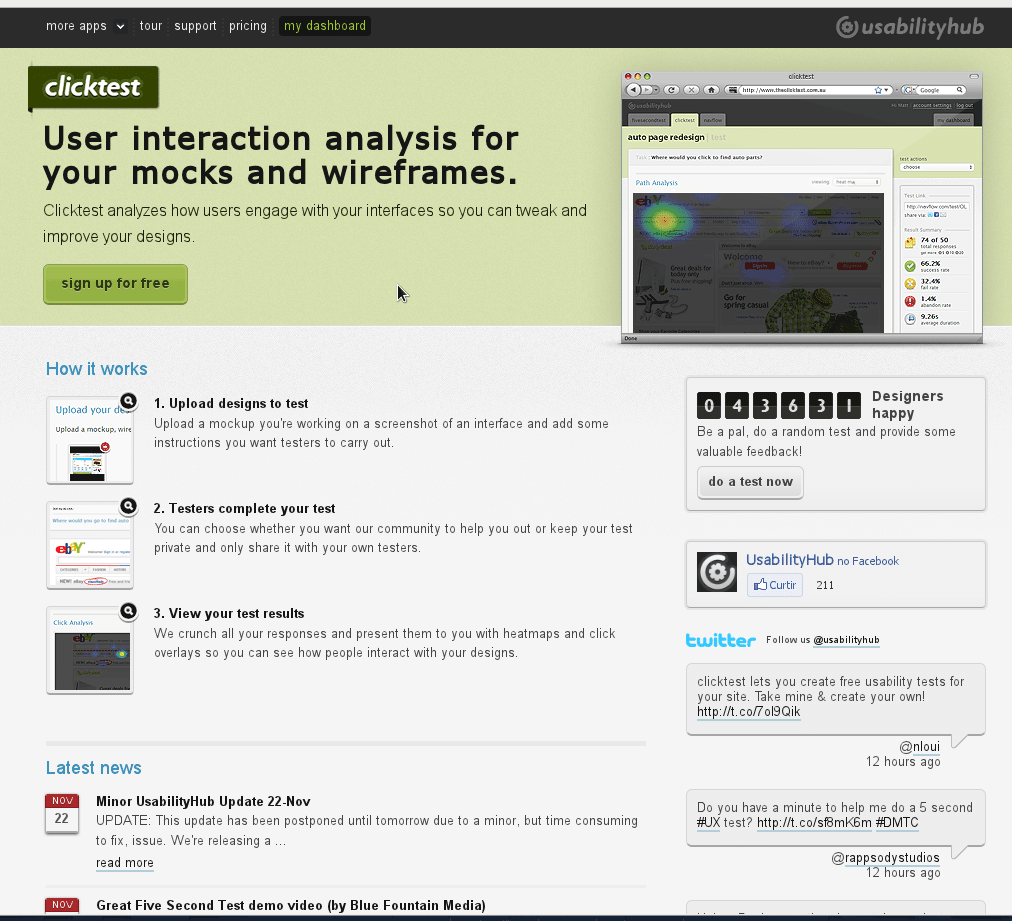Magnify the View test results thumbnail zoom icon
This screenshot has height=921, width=1012.
coord(128,611)
